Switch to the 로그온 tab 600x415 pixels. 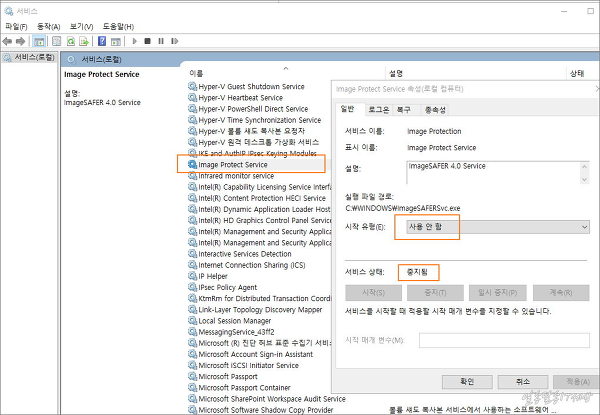[x=378, y=109]
